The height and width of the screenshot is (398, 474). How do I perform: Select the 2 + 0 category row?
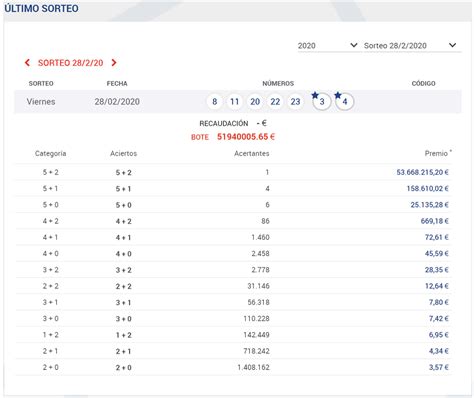233,367
